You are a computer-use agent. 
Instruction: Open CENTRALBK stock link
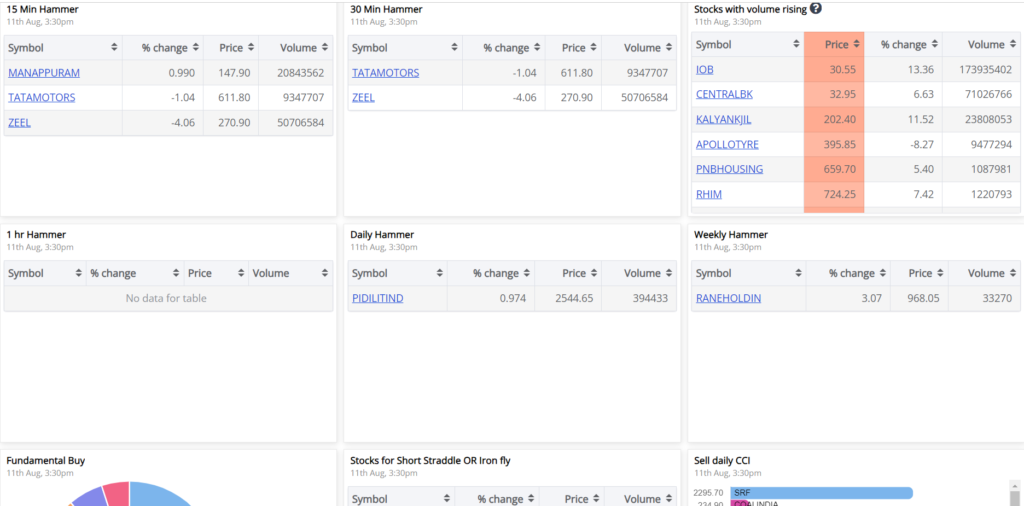(x=724, y=94)
